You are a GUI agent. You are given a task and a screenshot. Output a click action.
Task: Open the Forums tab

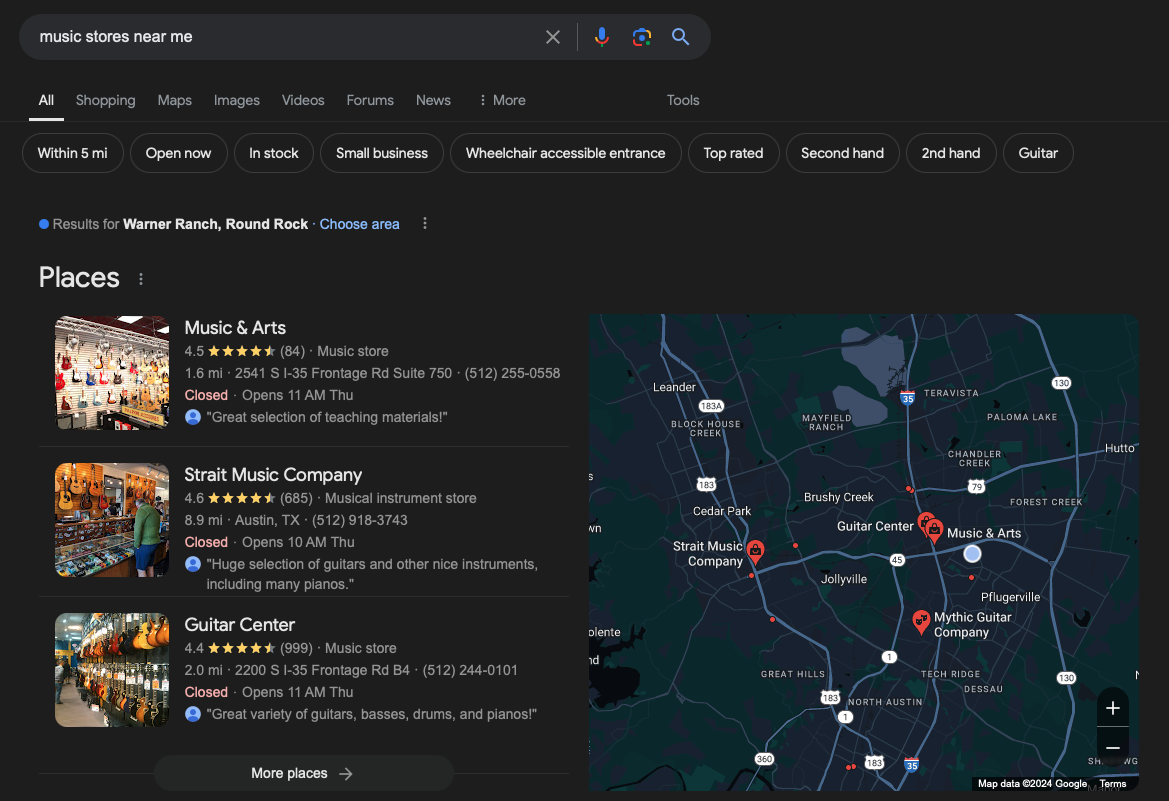click(x=370, y=100)
